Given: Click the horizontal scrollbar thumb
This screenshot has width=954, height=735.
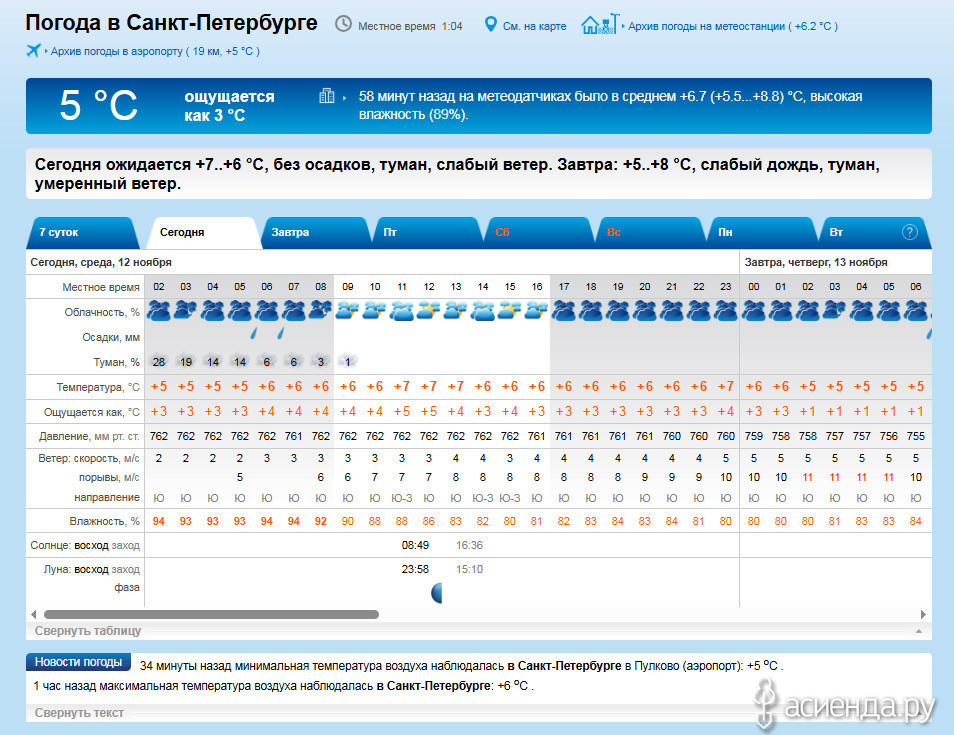Looking at the screenshot, I should tap(211, 614).
